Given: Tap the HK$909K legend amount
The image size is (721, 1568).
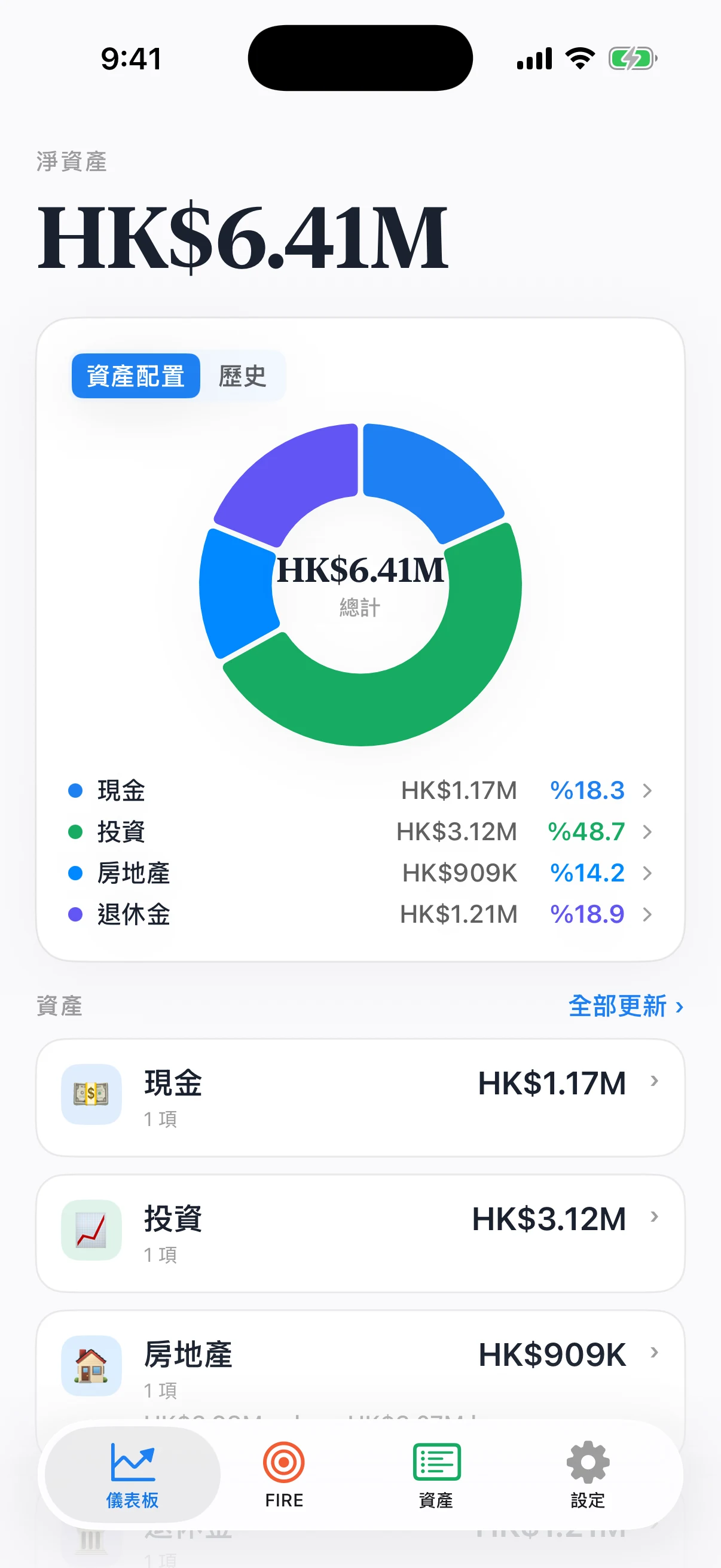Looking at the screenshot, I should click(x=460, y=873).
